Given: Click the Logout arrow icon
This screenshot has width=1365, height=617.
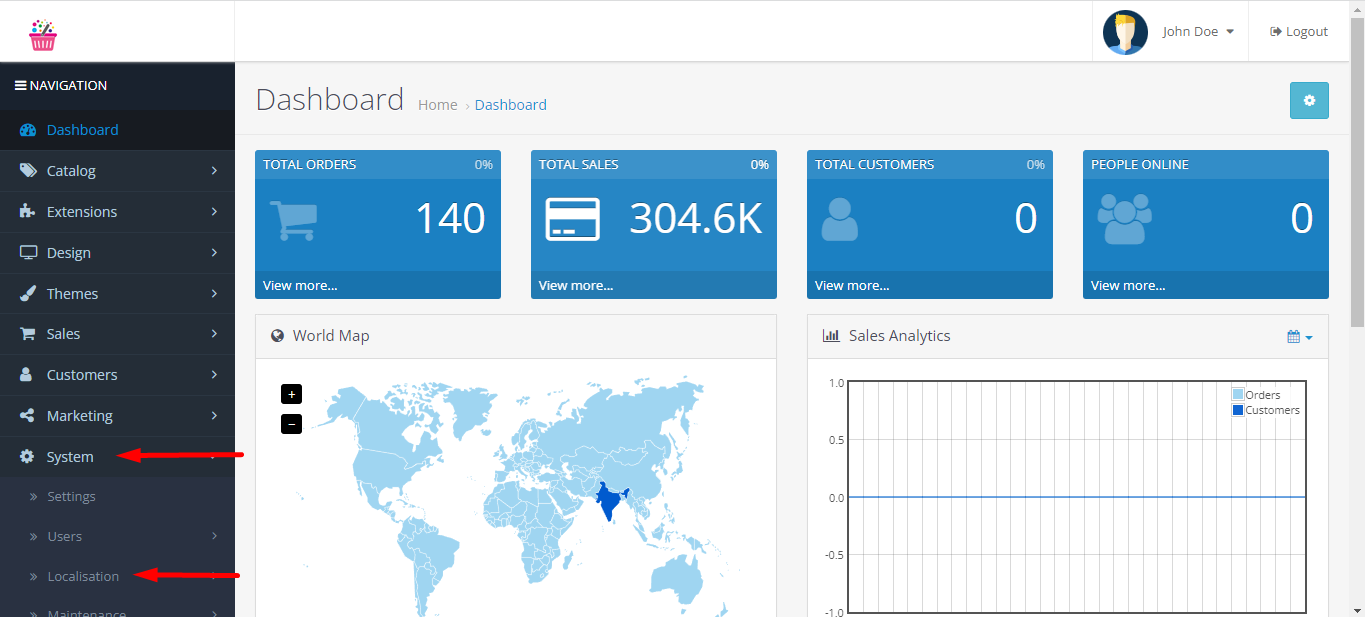Looking at the screenshot, I should [x=1276, y=32].
